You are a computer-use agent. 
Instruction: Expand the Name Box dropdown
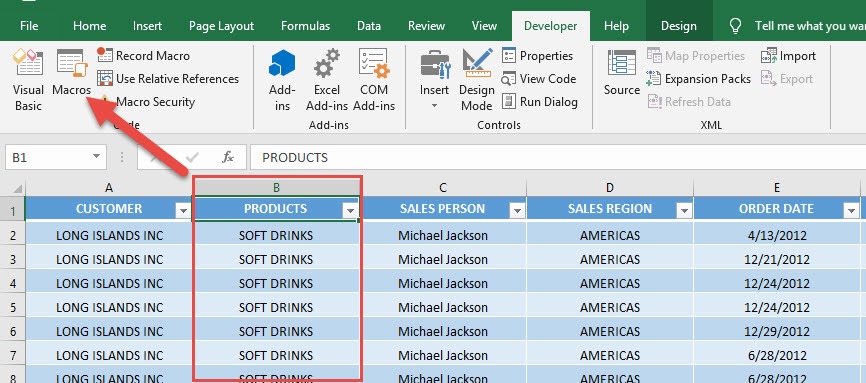pos(97,157)
